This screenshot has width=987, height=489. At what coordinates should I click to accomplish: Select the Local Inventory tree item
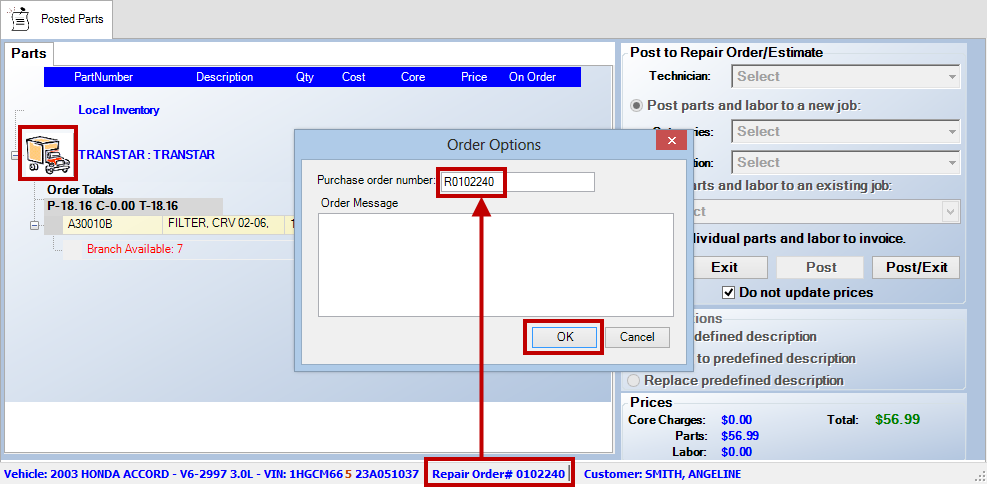coord(118,110)
